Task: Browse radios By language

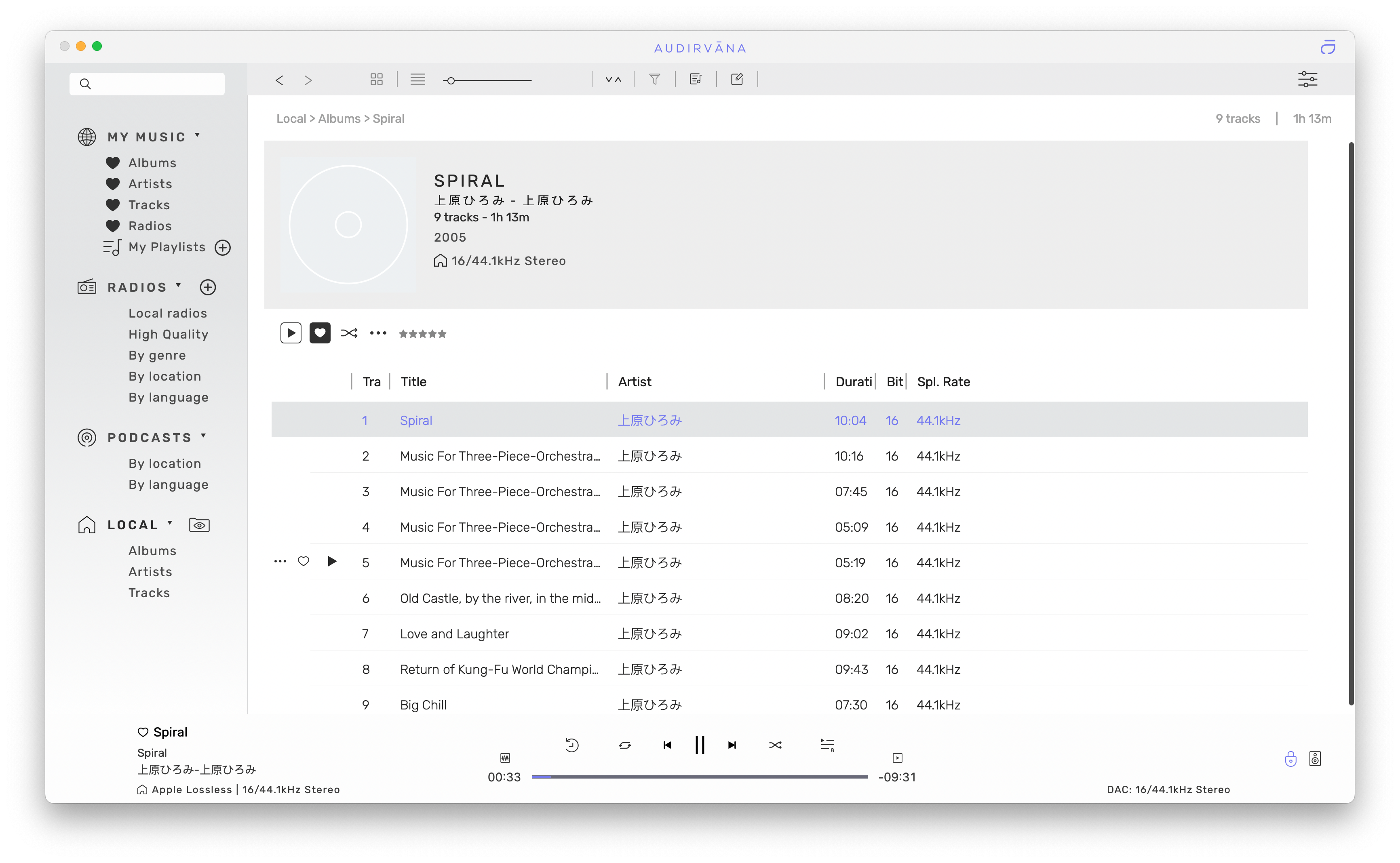Action: [168, 397]
